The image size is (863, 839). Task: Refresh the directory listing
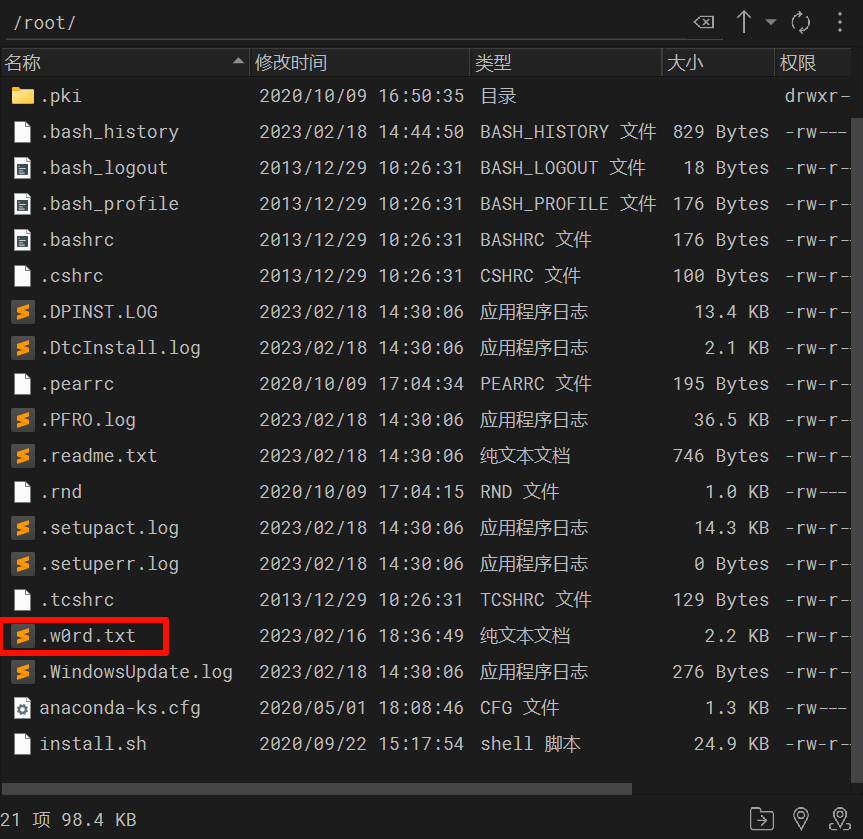[x=800, y=23]
